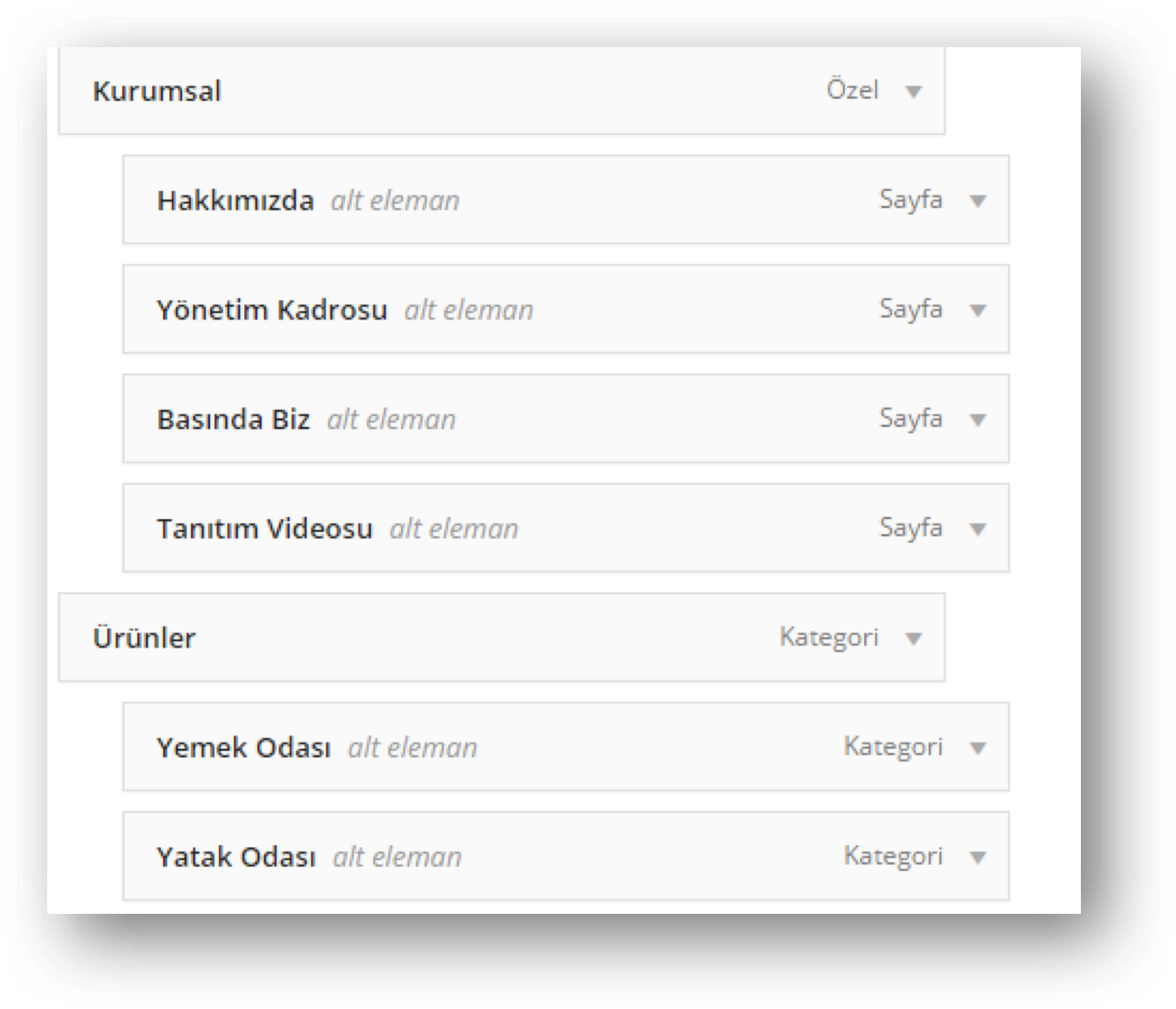The width and height of the screenshot is (1176, 1009).
Task: Click the Kategori label on Yatak Odası
Action: coord(893,856)
